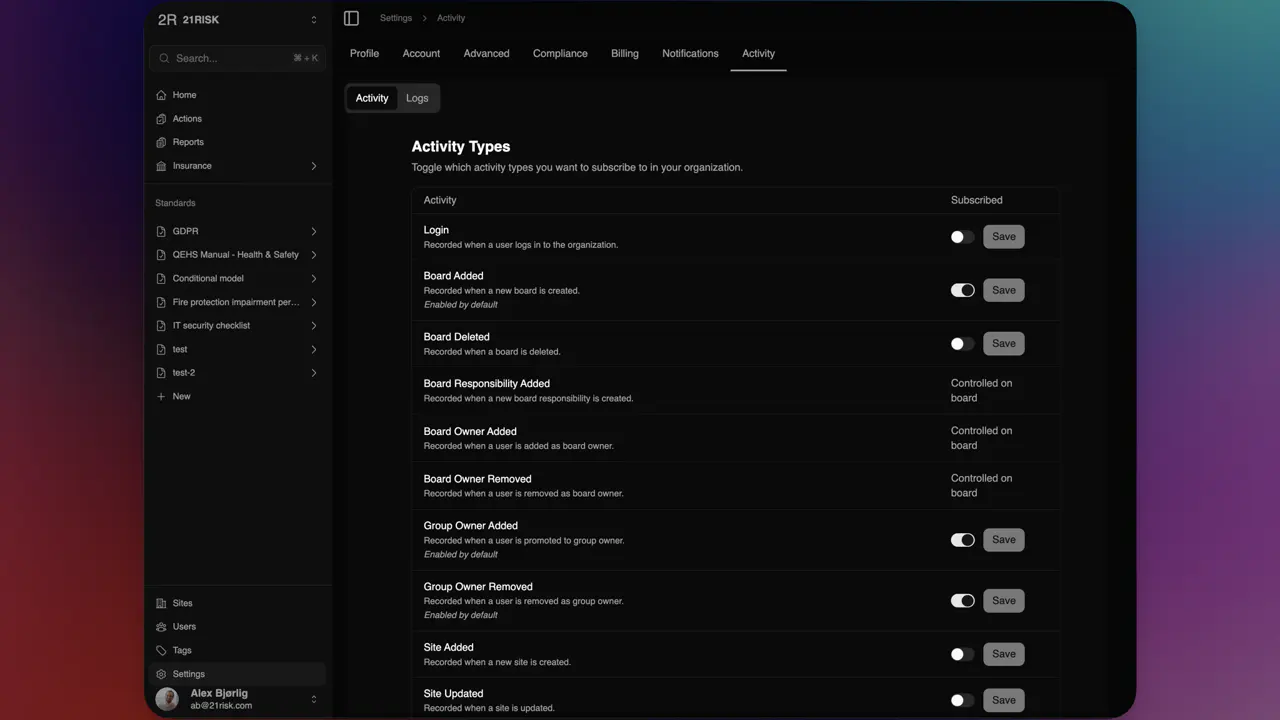Image resolution: width=1280 pixels, height=720 pixels.
Task: Create a new standard via New
Action: (x=176, y=396)
